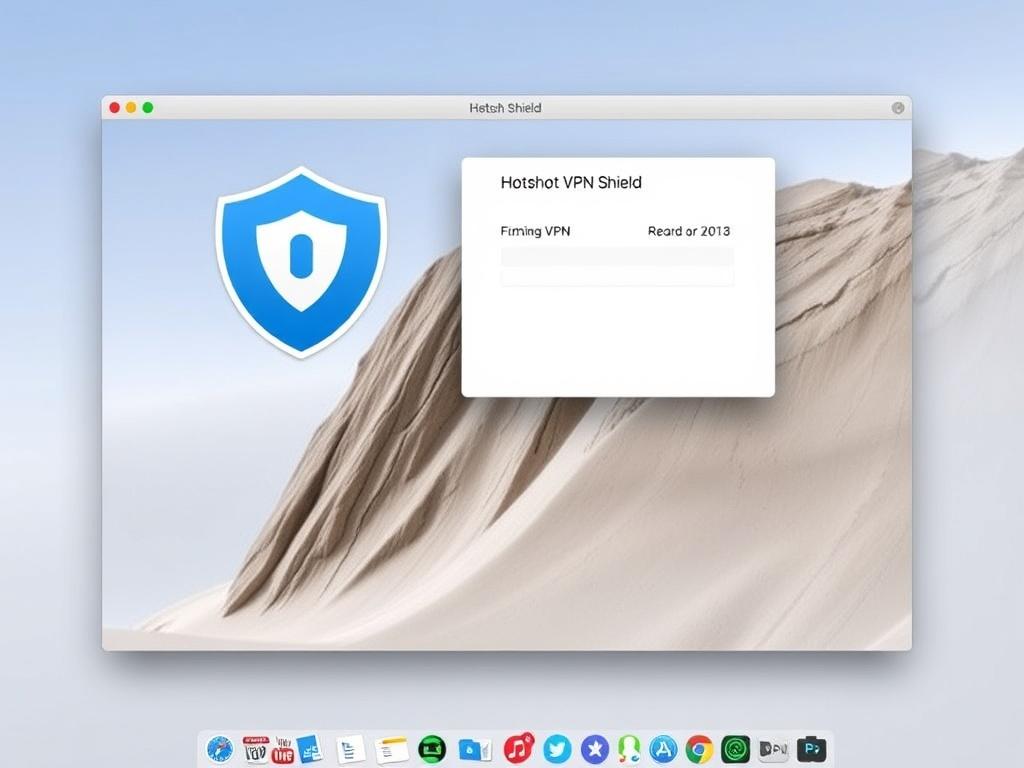This screenshot has width=1024, height=768.
Task: Open the blue folder dock icon
Action: point(475,750)
